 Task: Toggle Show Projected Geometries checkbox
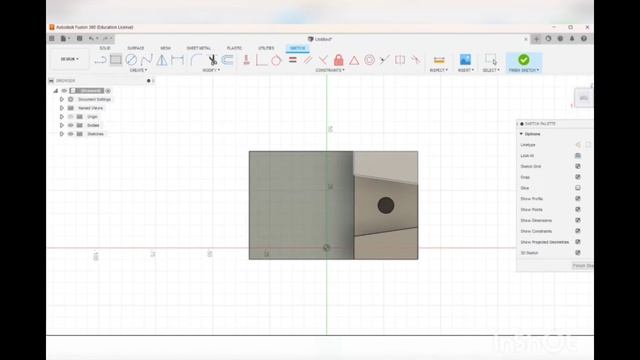[578, 242]
